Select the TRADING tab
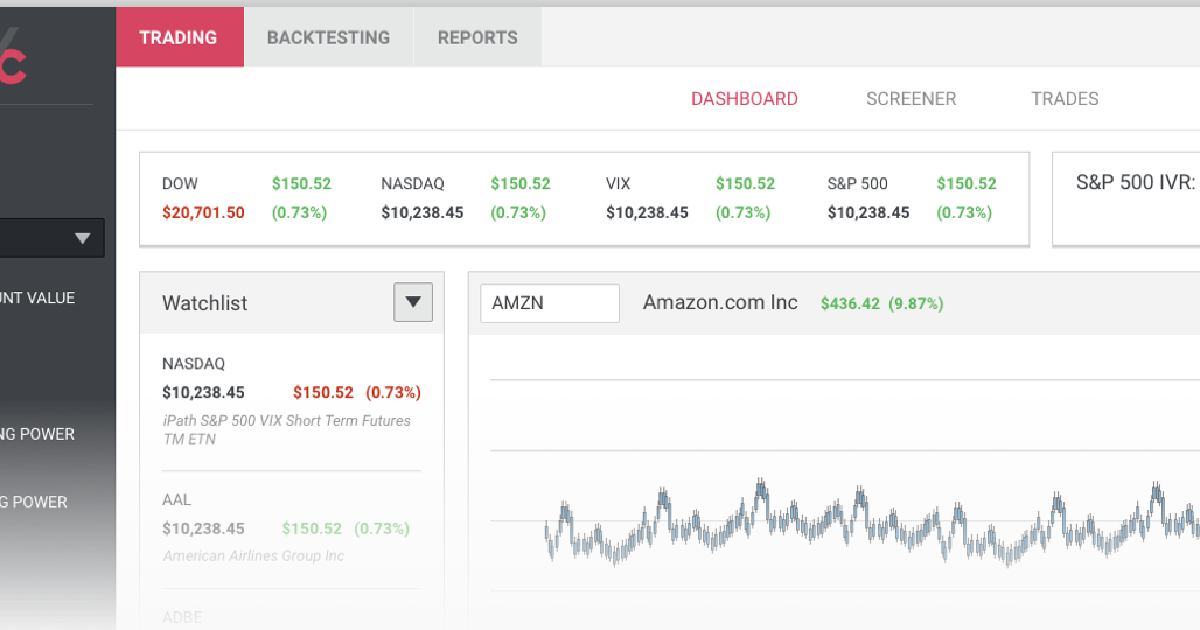 pos(180,37)
